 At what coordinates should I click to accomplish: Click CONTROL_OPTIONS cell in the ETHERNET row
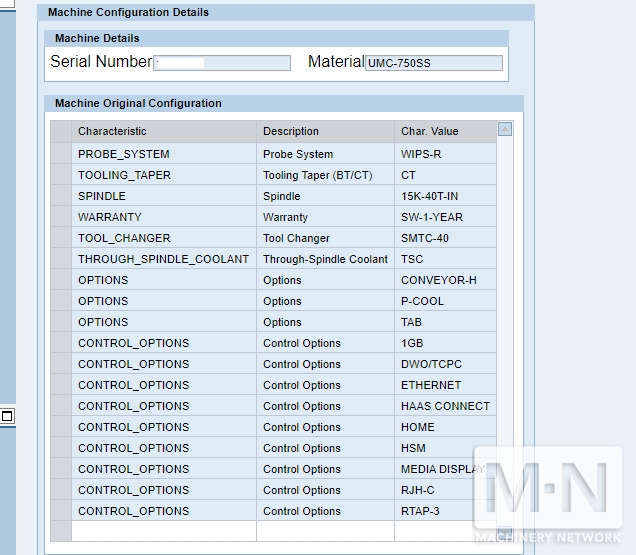(164, 385)
